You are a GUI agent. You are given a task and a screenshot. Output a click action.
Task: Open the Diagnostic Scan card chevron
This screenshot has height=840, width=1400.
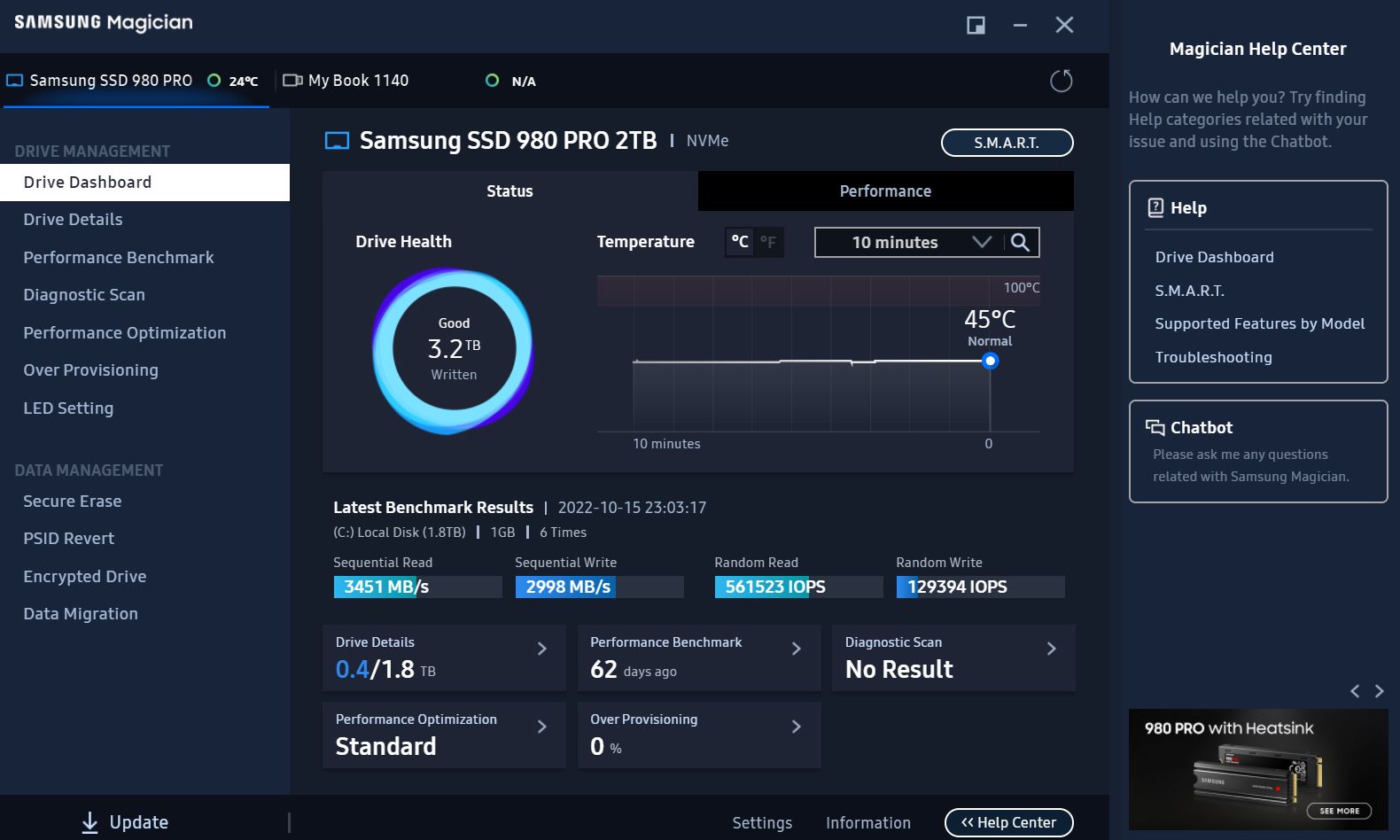[x=1052, y=649]
